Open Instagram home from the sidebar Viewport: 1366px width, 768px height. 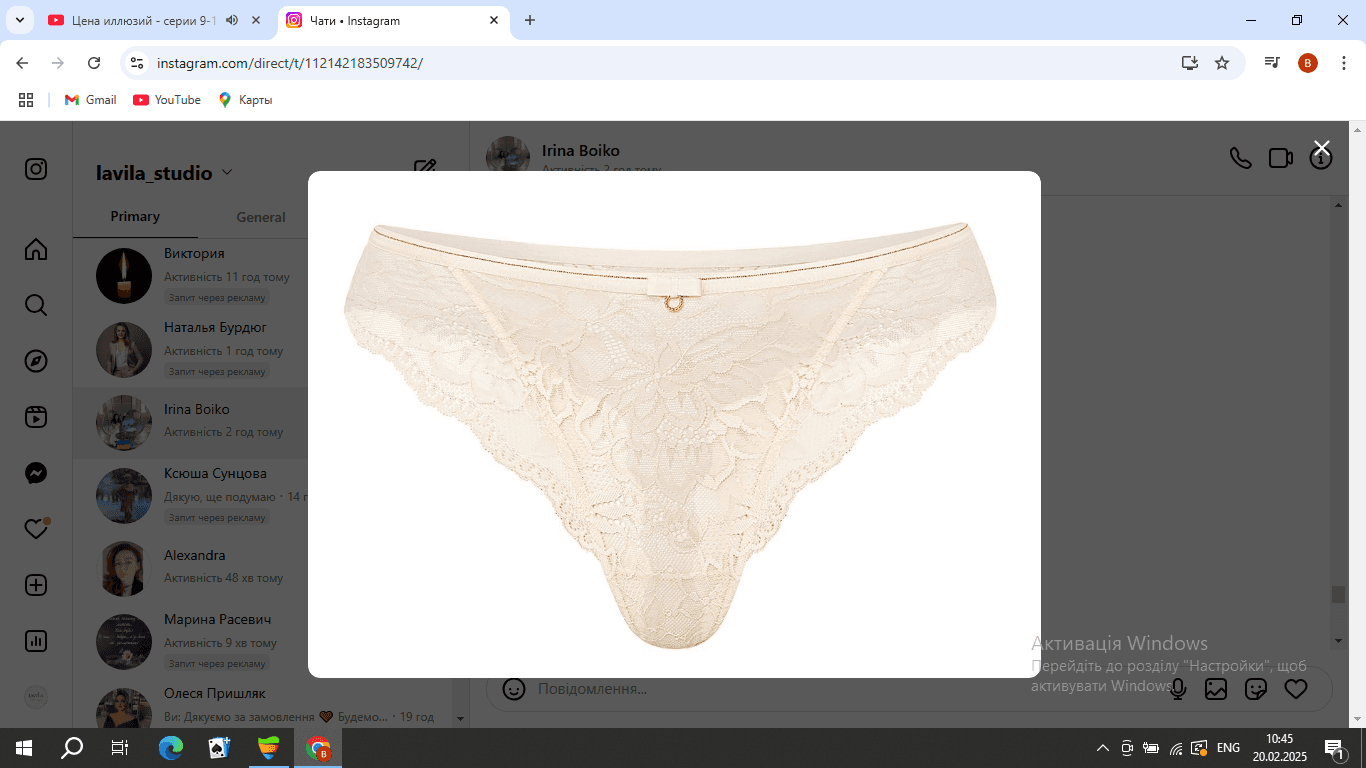click(x=36, y=249)
